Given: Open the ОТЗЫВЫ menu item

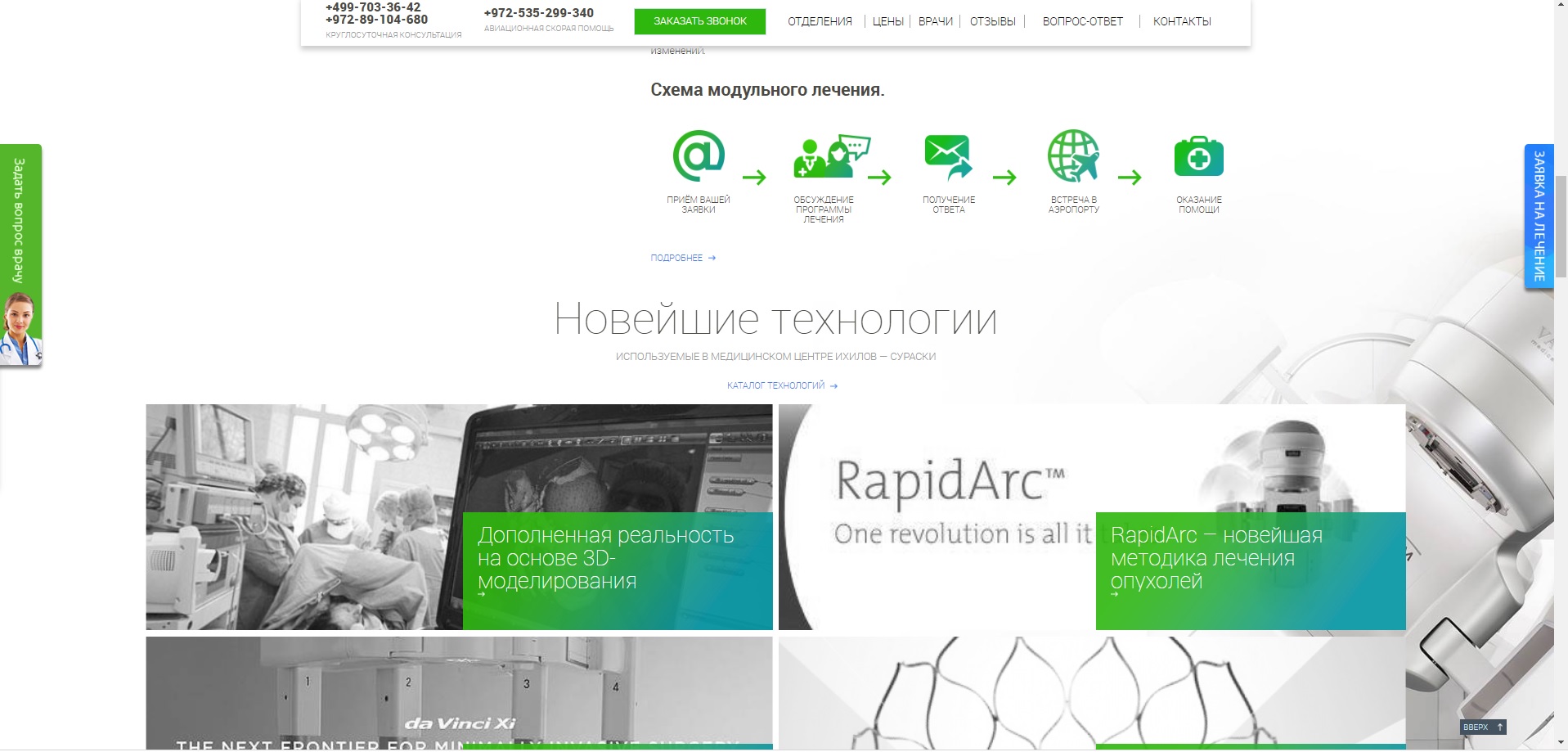Looking at the screenshot, I should 992,21.
